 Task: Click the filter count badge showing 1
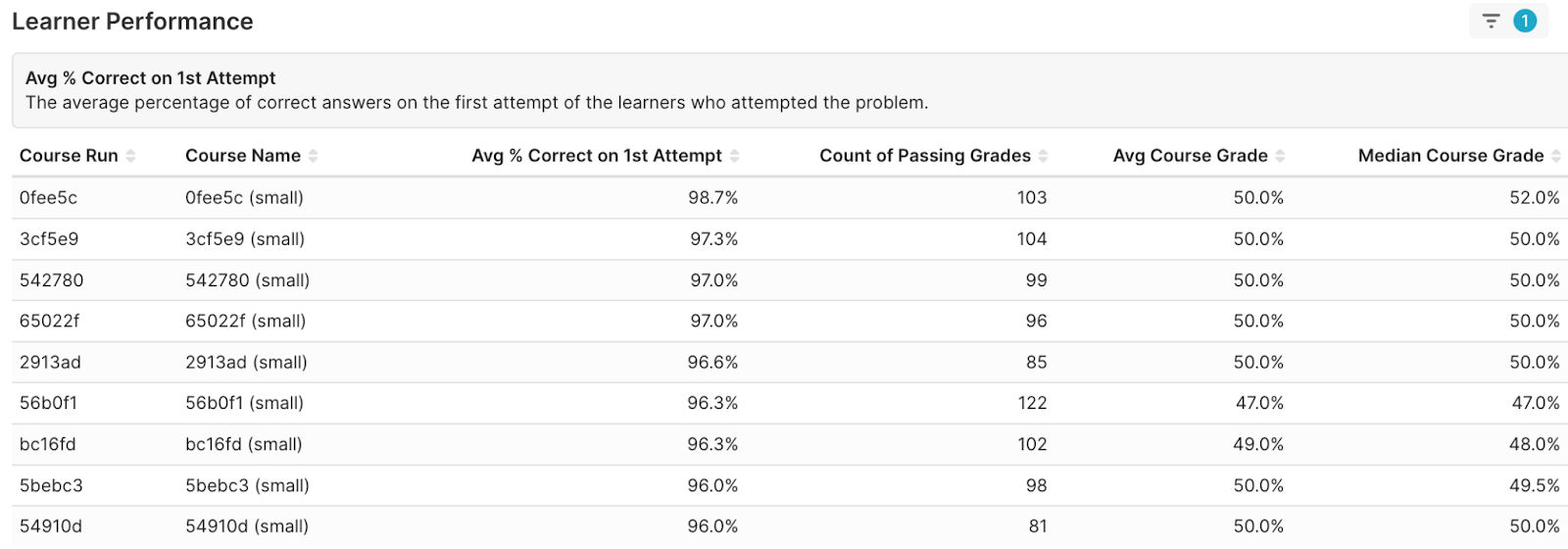(1525, 21)
